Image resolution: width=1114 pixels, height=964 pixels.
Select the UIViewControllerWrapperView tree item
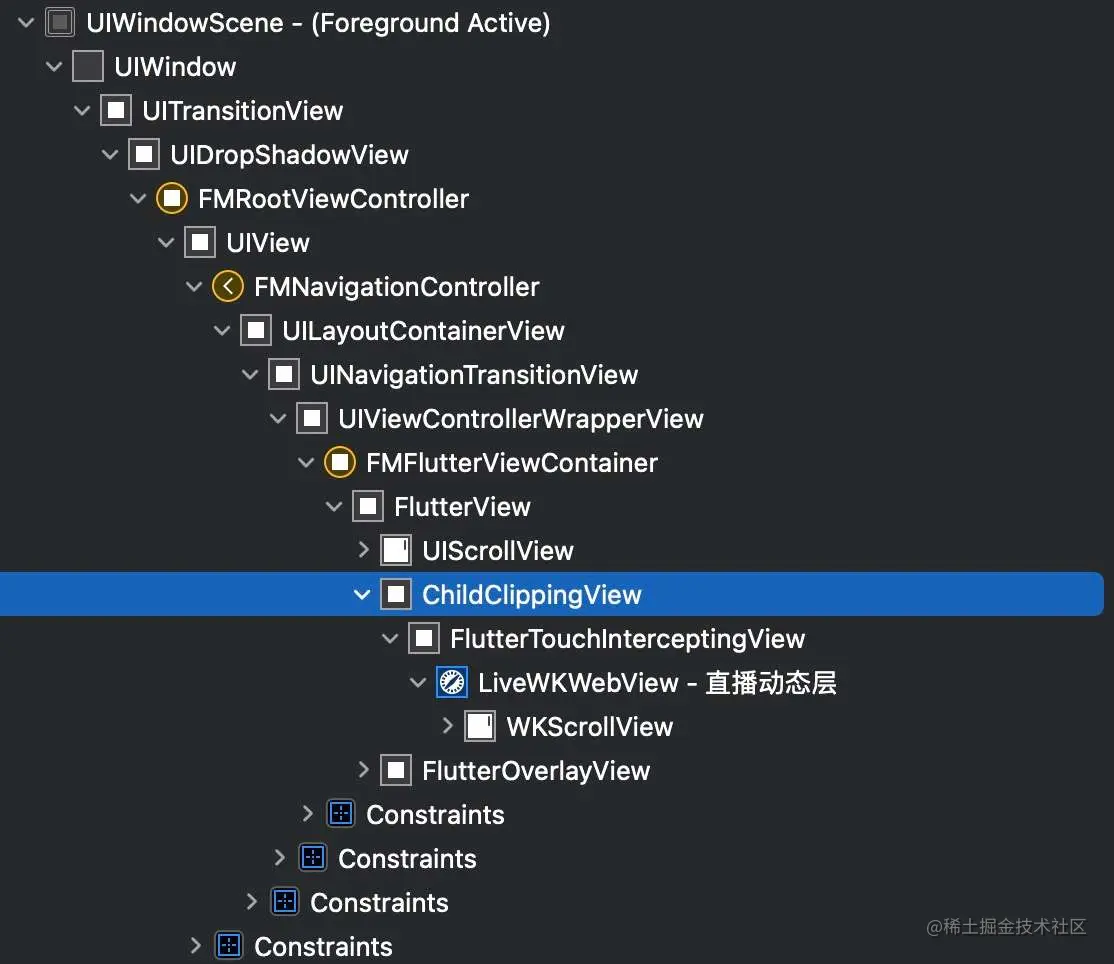pos(518,418)
